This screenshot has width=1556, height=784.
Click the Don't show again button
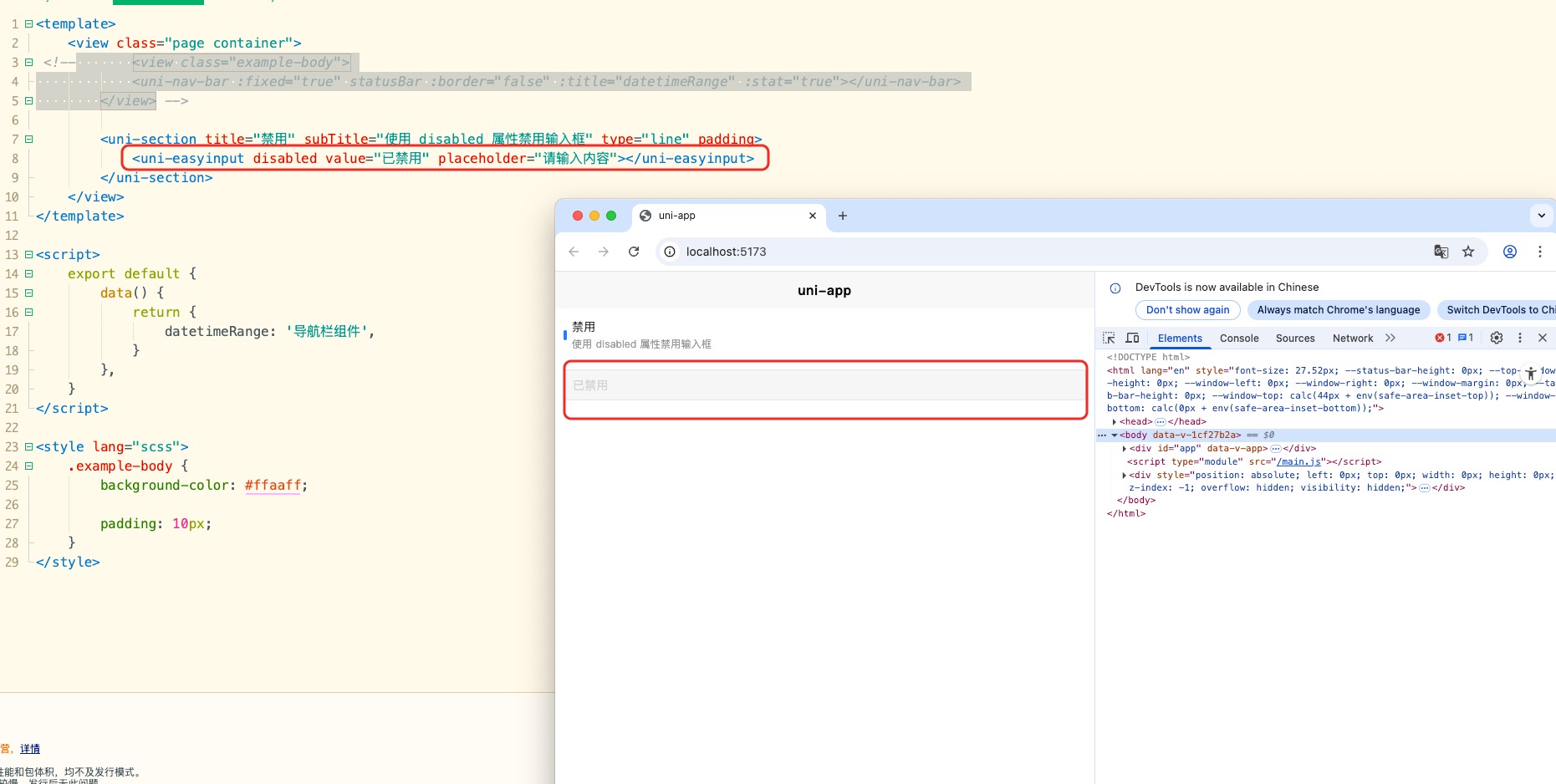[1187, 310]
